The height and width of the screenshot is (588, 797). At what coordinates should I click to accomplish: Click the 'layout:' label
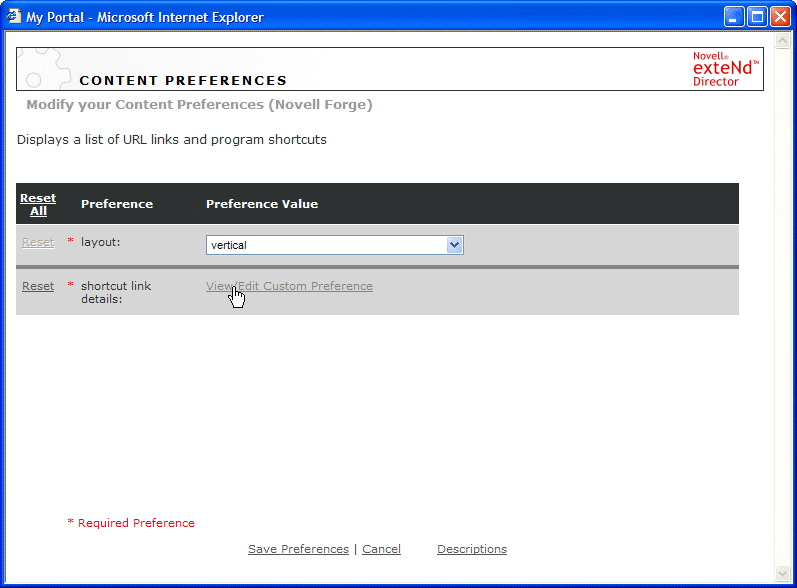pos(101,242)
